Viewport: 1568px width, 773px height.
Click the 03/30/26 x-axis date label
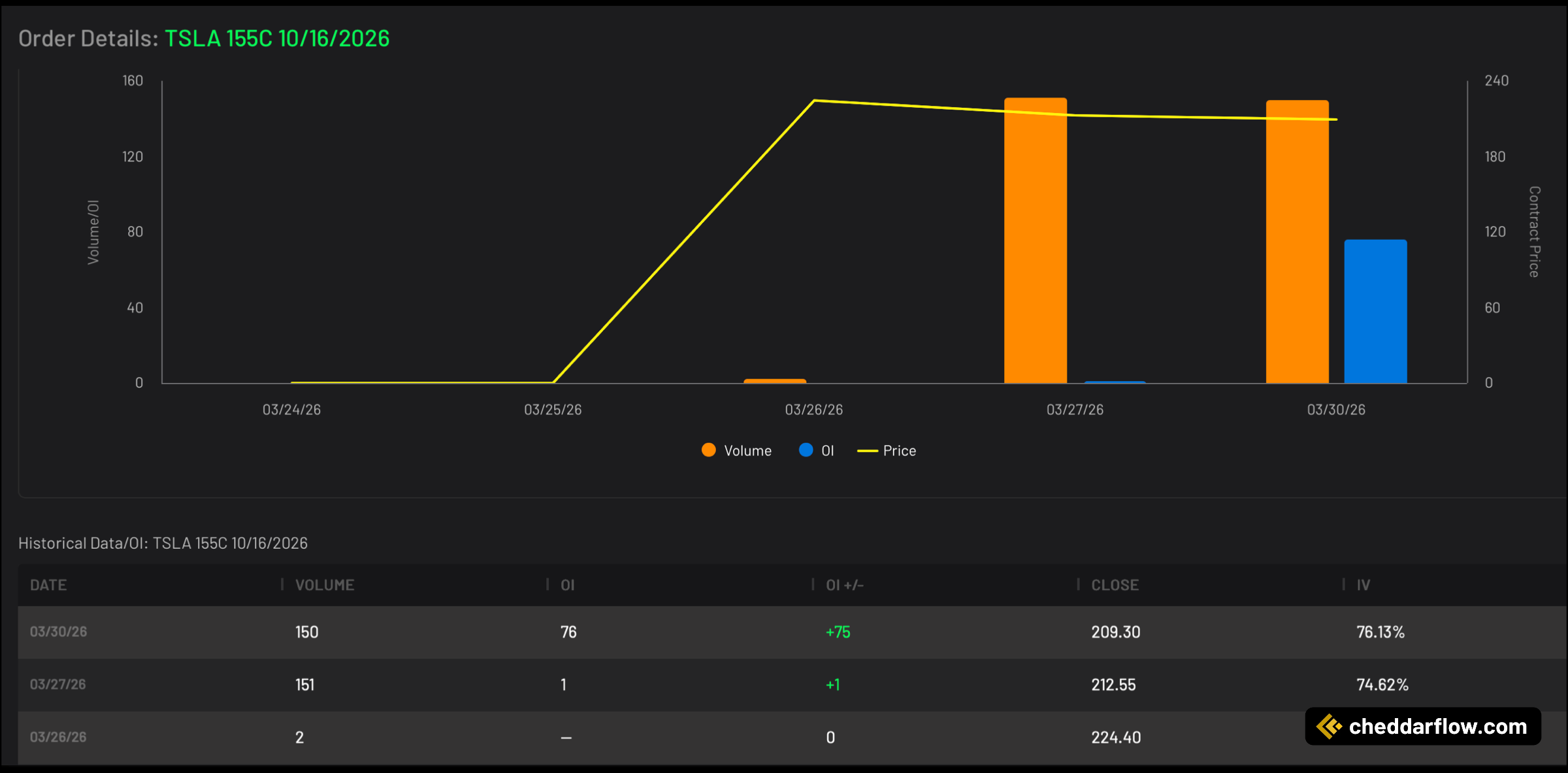1336,410
